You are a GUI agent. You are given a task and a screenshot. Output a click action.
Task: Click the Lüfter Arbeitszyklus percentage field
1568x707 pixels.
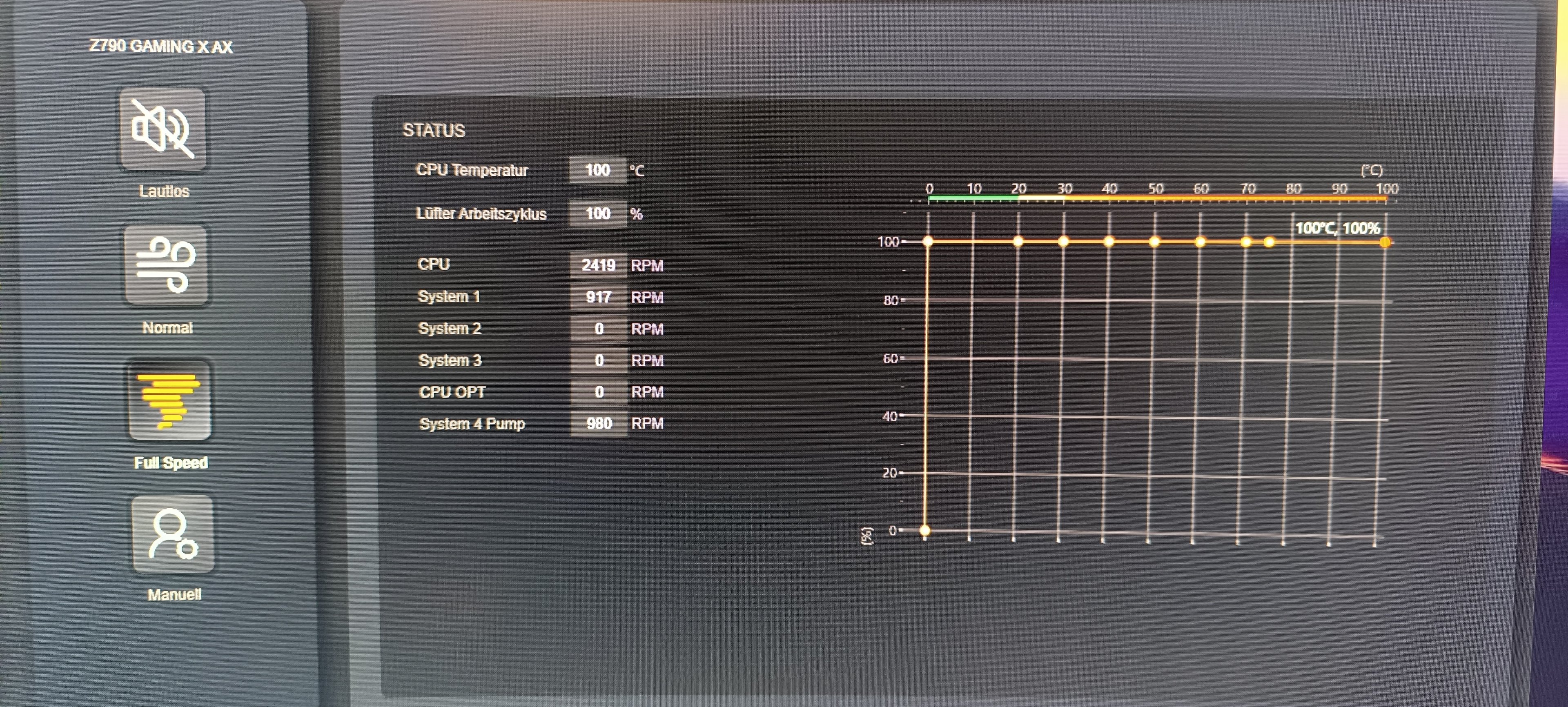[598, 213]
